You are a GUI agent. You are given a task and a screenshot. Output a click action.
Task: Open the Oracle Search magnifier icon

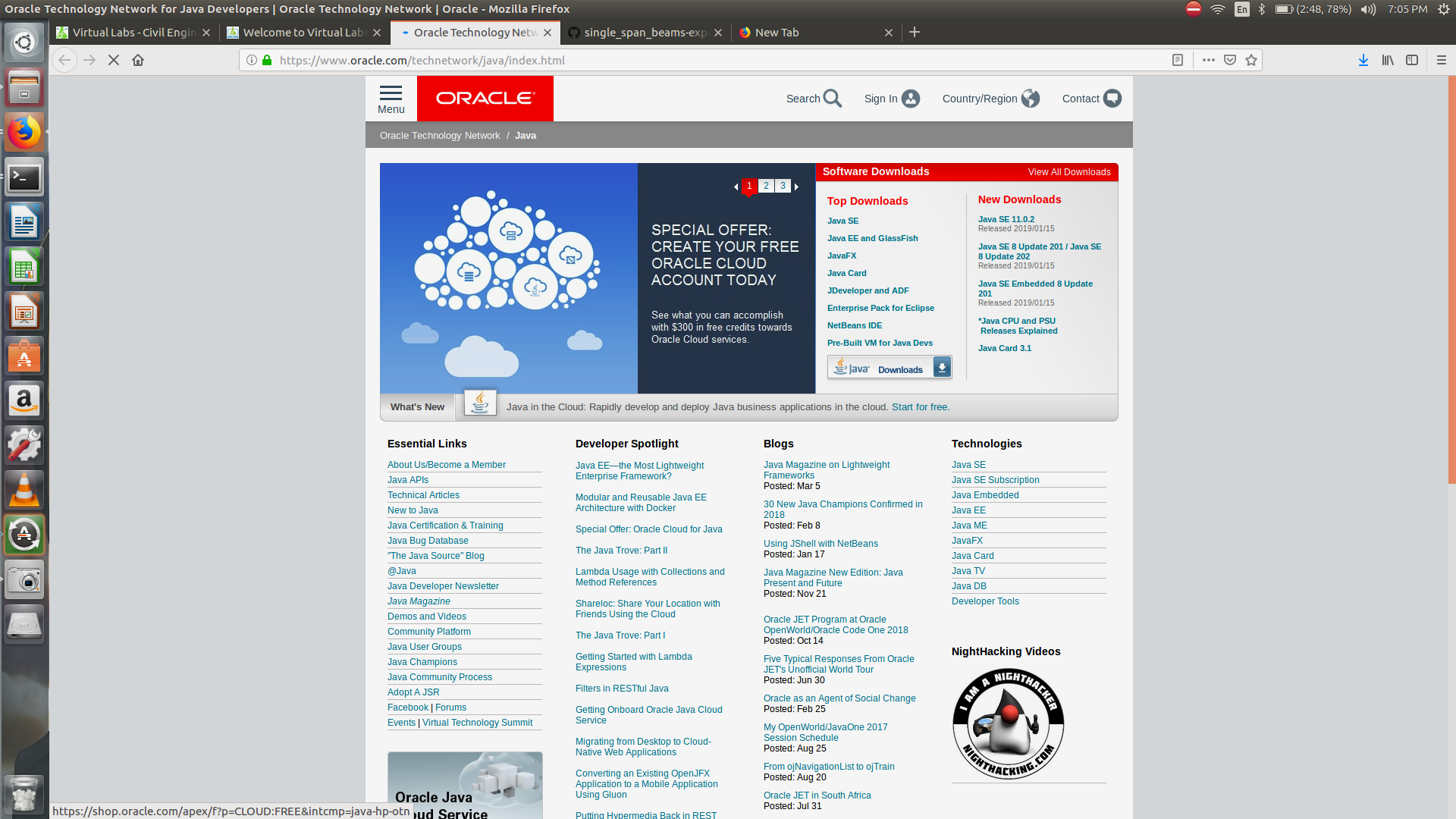[833, 99]
